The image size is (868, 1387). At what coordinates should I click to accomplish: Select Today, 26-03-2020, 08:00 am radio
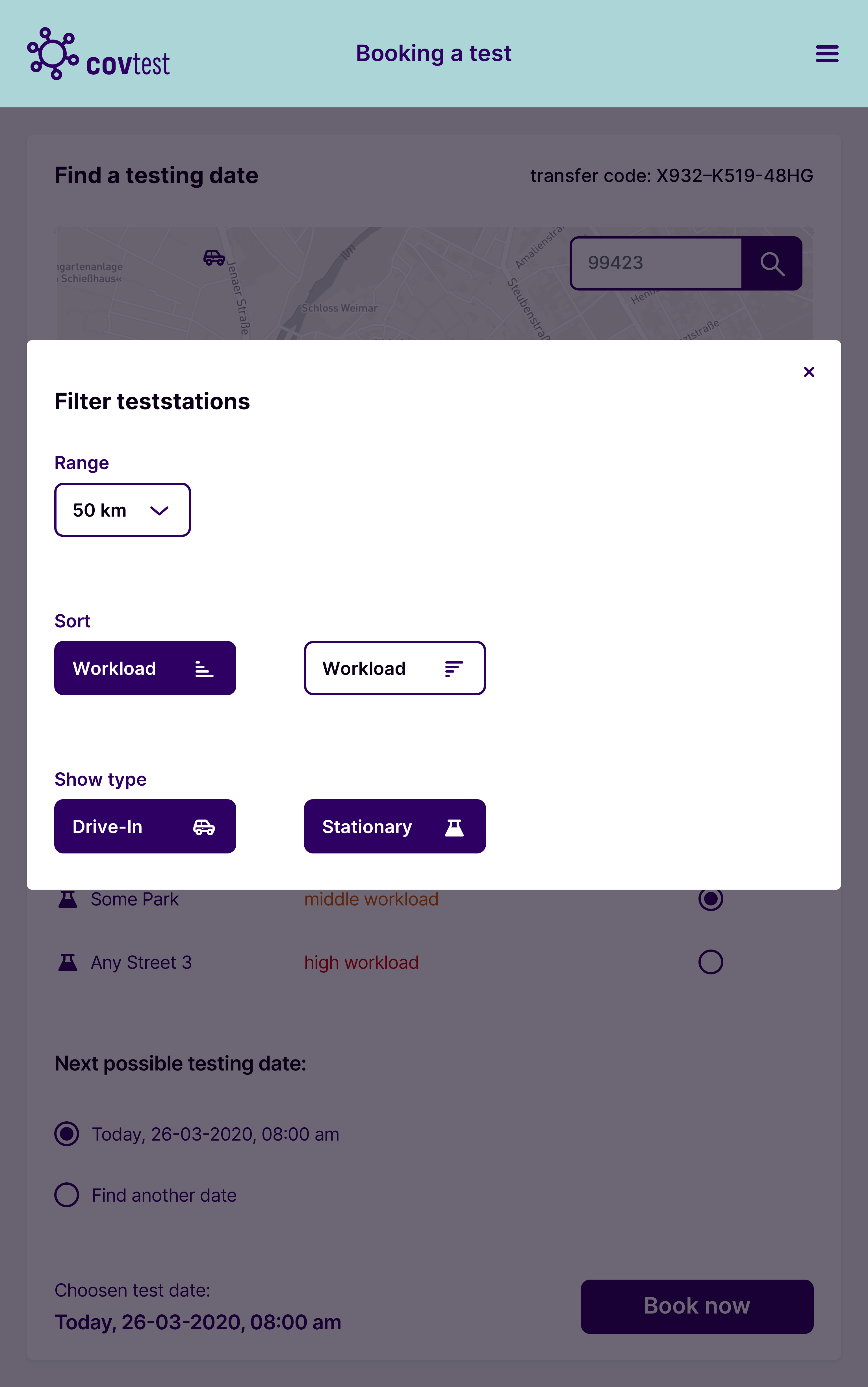[67, 1134]
